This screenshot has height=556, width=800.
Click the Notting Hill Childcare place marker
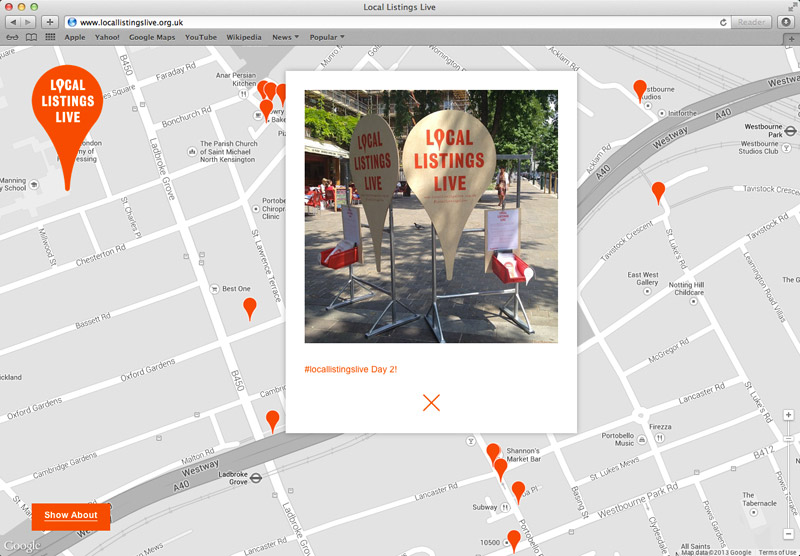coord(693,301)
